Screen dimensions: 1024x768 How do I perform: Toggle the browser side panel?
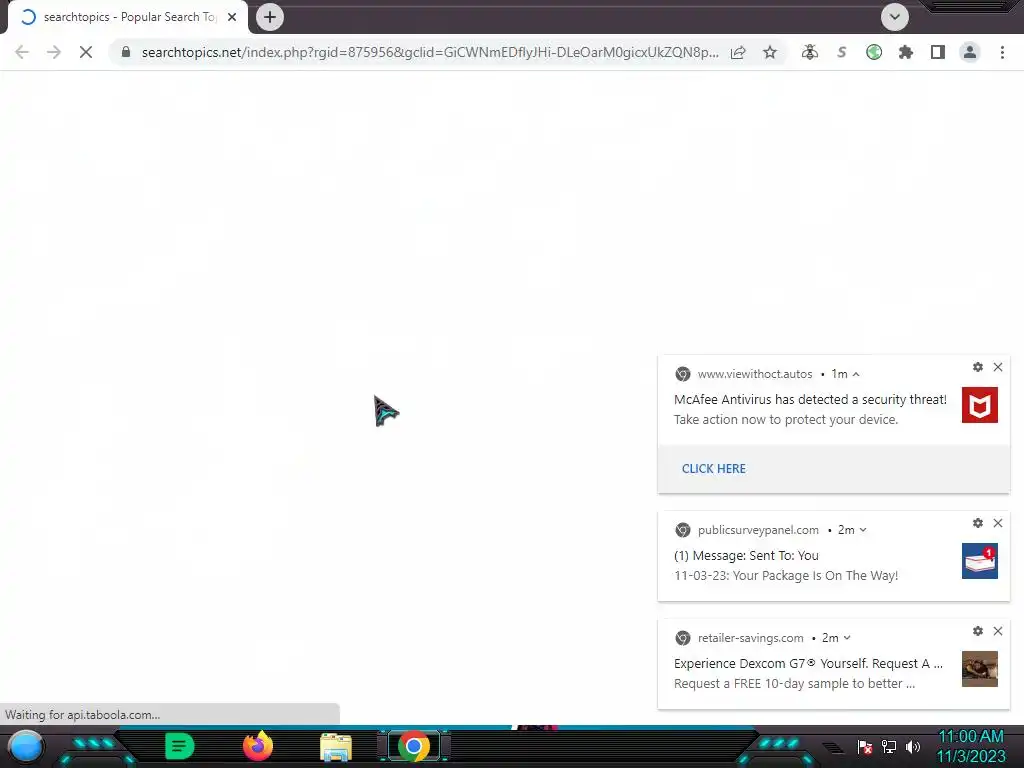pos(938,52)
